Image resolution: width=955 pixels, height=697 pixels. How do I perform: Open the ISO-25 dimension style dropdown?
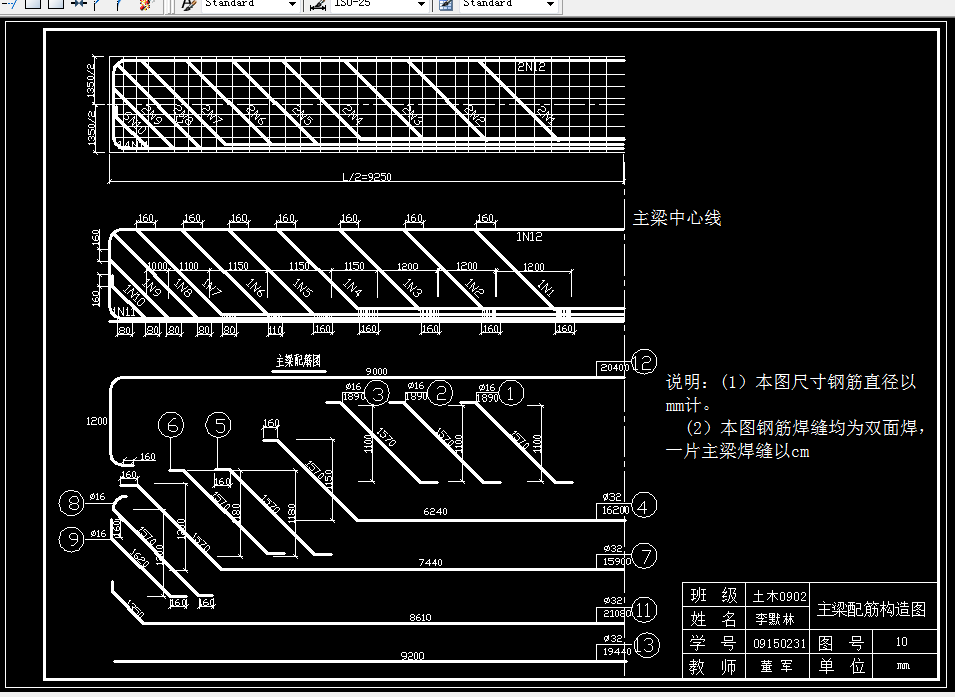point(421,5)
